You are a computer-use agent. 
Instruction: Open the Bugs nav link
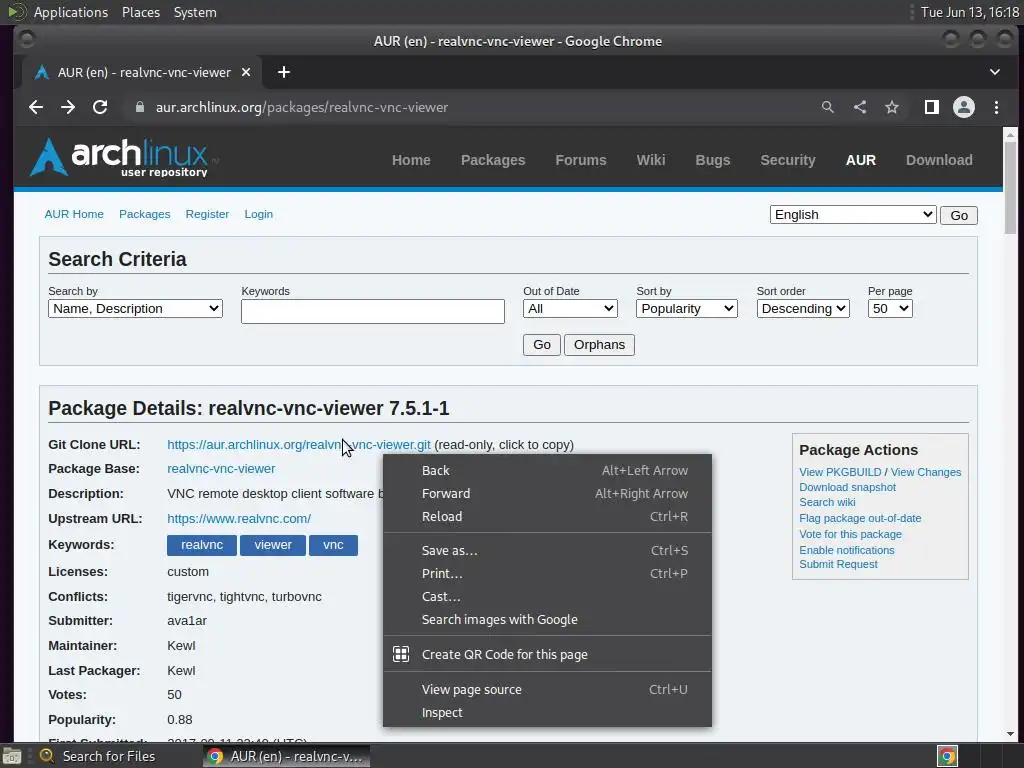(712, 160)
